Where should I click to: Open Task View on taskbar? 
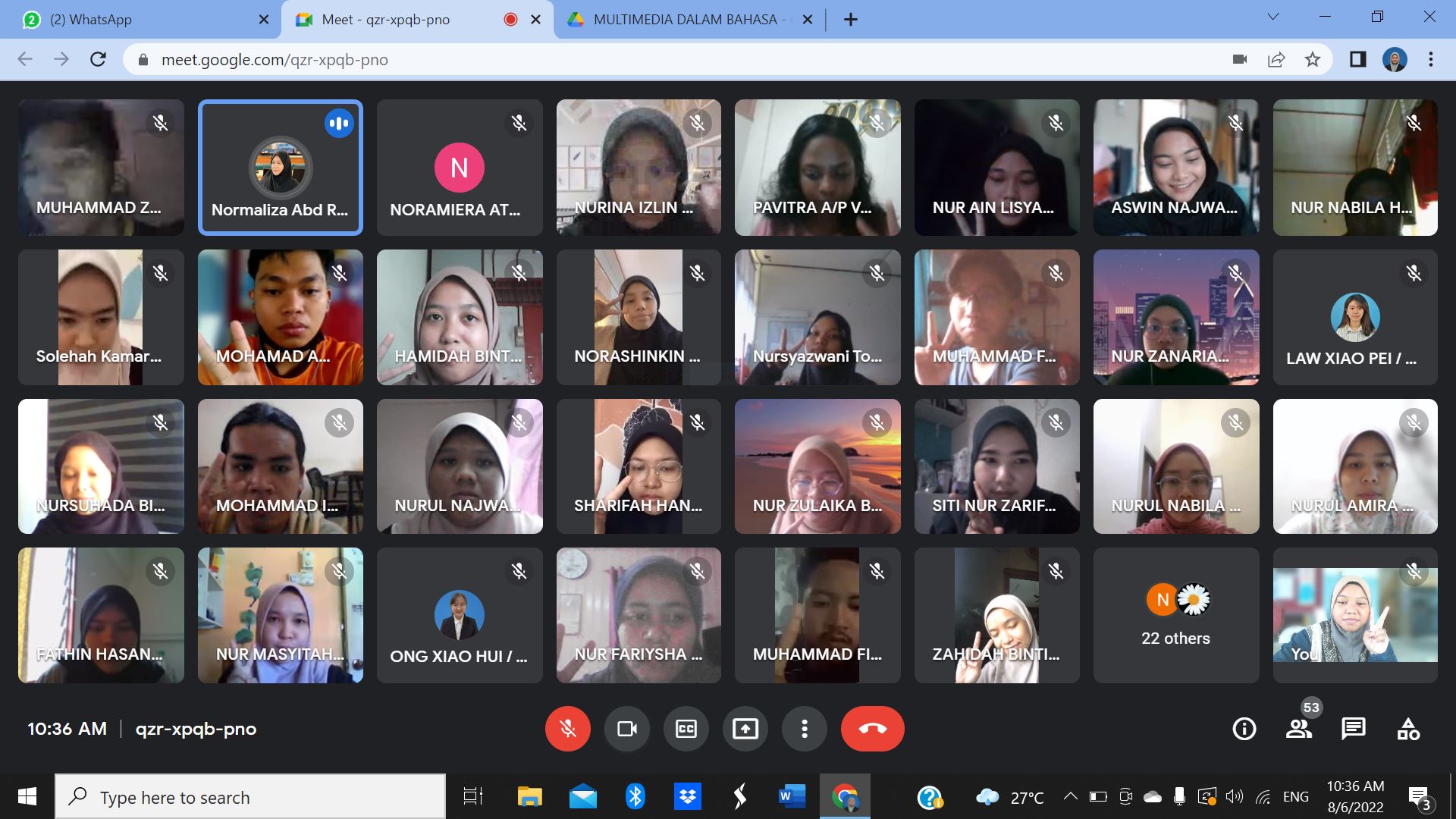[x=472, y=796]
